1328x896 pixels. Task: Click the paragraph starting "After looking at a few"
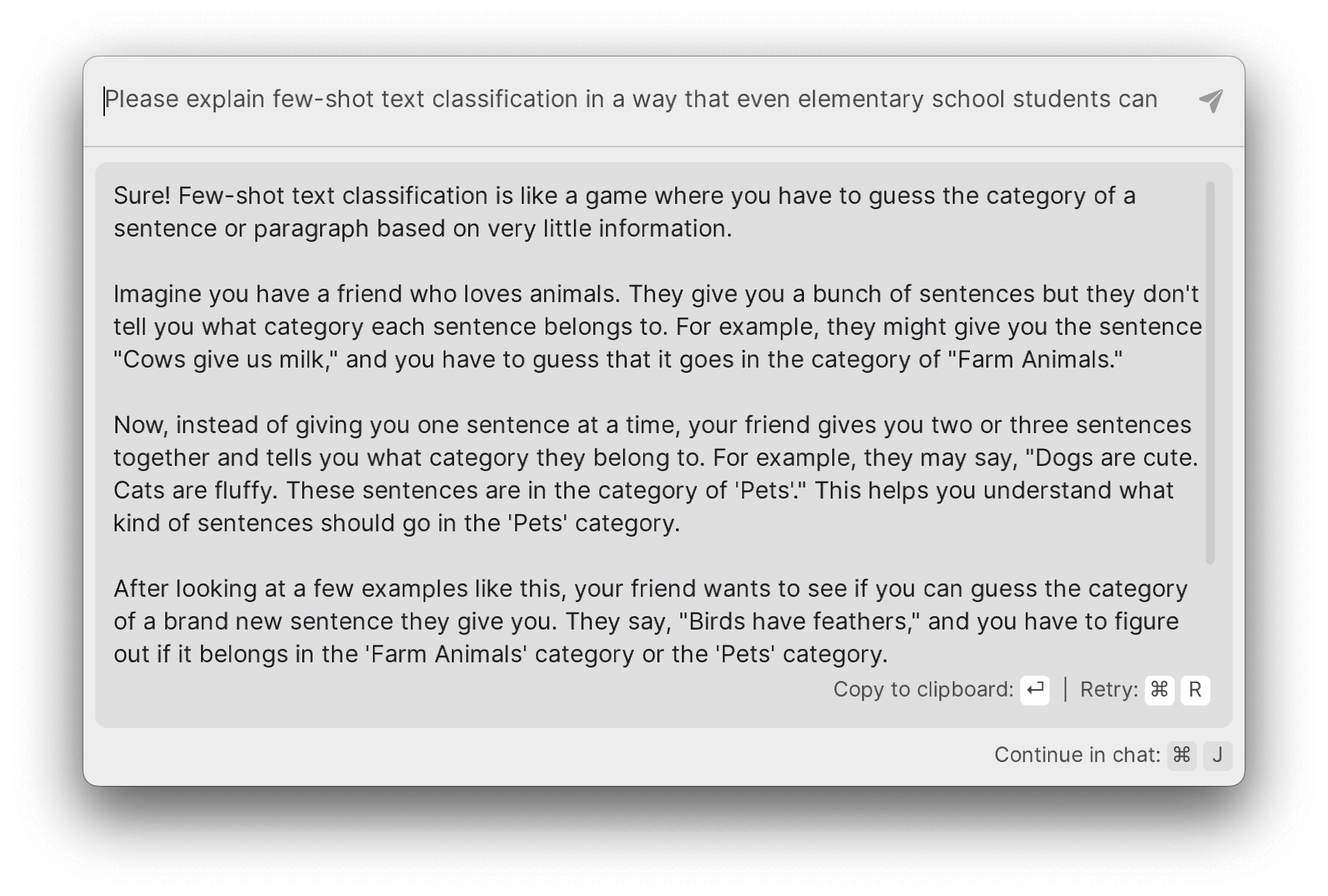tap(649, 621)
